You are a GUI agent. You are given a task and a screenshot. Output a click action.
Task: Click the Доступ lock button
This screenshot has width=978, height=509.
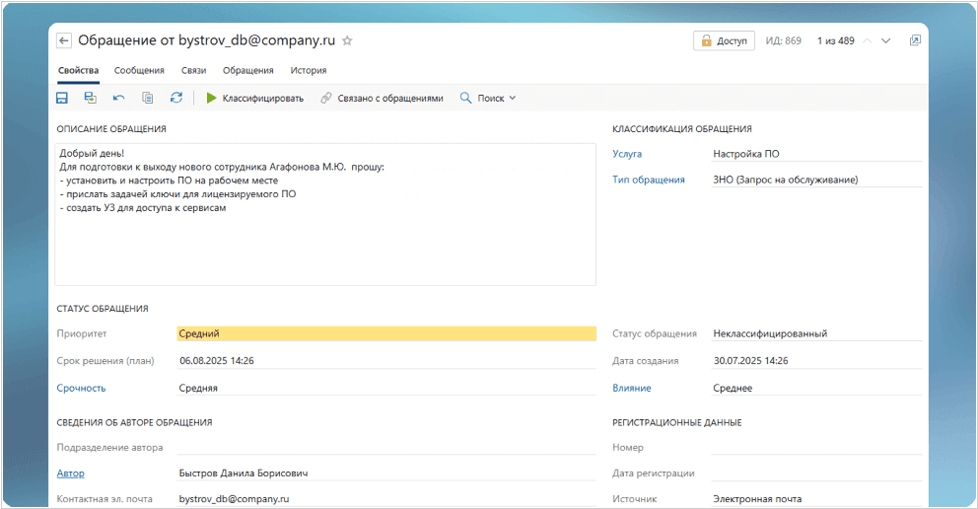point(724,41)
